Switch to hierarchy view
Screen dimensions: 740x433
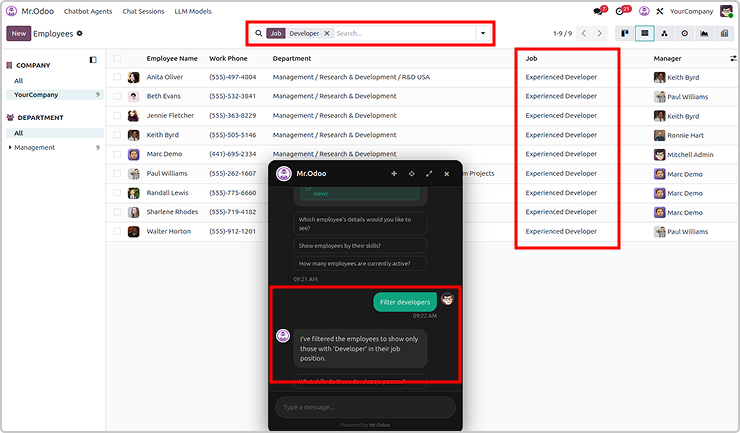click(664, 33)
